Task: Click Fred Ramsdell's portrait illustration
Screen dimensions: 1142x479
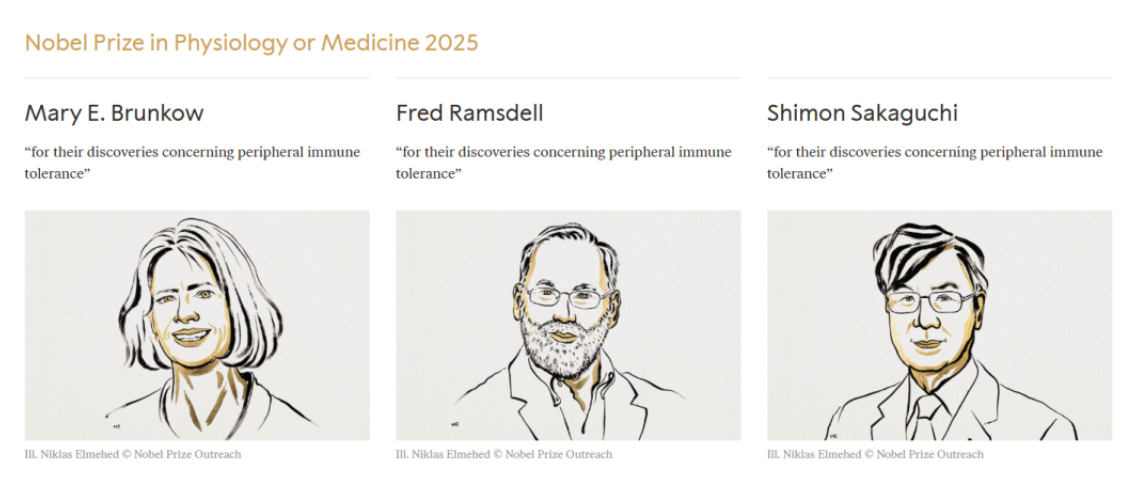Action: pyautogui.click(x=568, y=325)
